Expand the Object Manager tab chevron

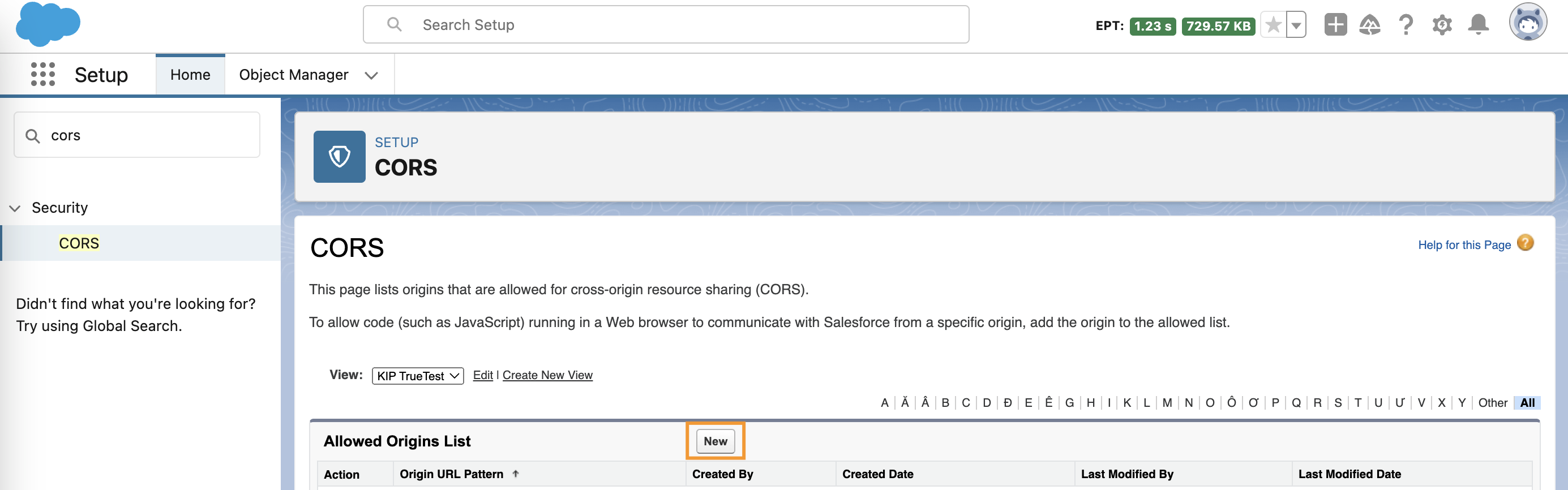371,75
